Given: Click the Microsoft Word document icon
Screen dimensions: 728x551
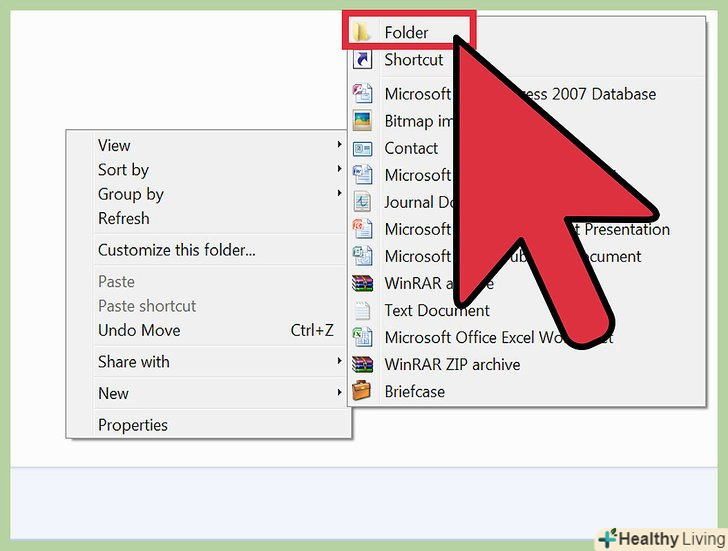Looking at the screenshot, I should pyautogui.click(x=362, y=175).
